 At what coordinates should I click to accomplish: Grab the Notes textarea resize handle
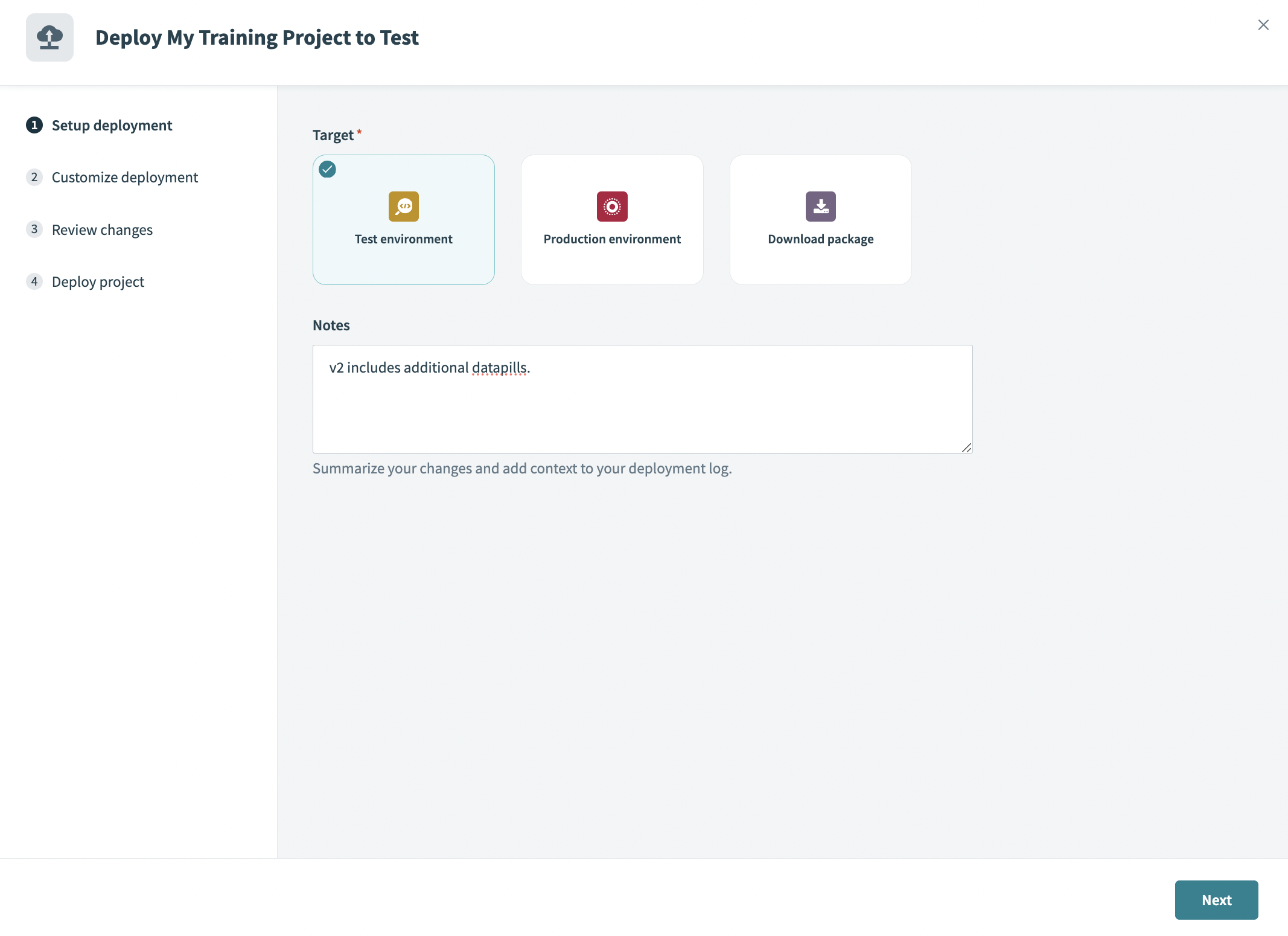pos(966,447)
